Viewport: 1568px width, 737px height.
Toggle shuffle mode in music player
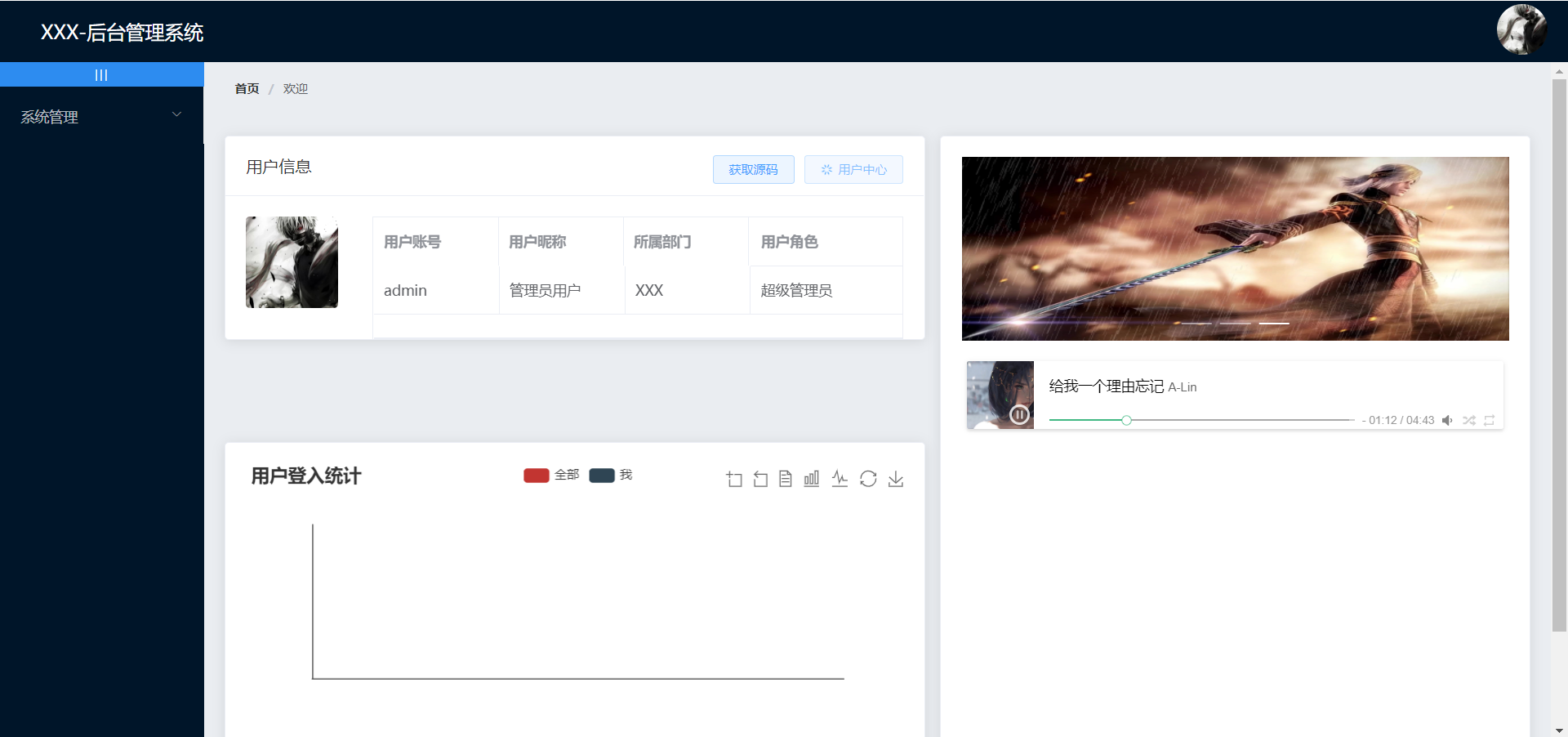(x=1469, y=420)
